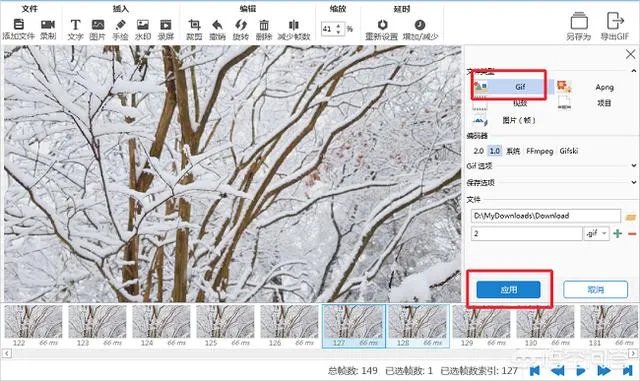Viewport: 640px width, 381px height.
Task: Select the FFmpeg encoder
Action: click(540, 151)
